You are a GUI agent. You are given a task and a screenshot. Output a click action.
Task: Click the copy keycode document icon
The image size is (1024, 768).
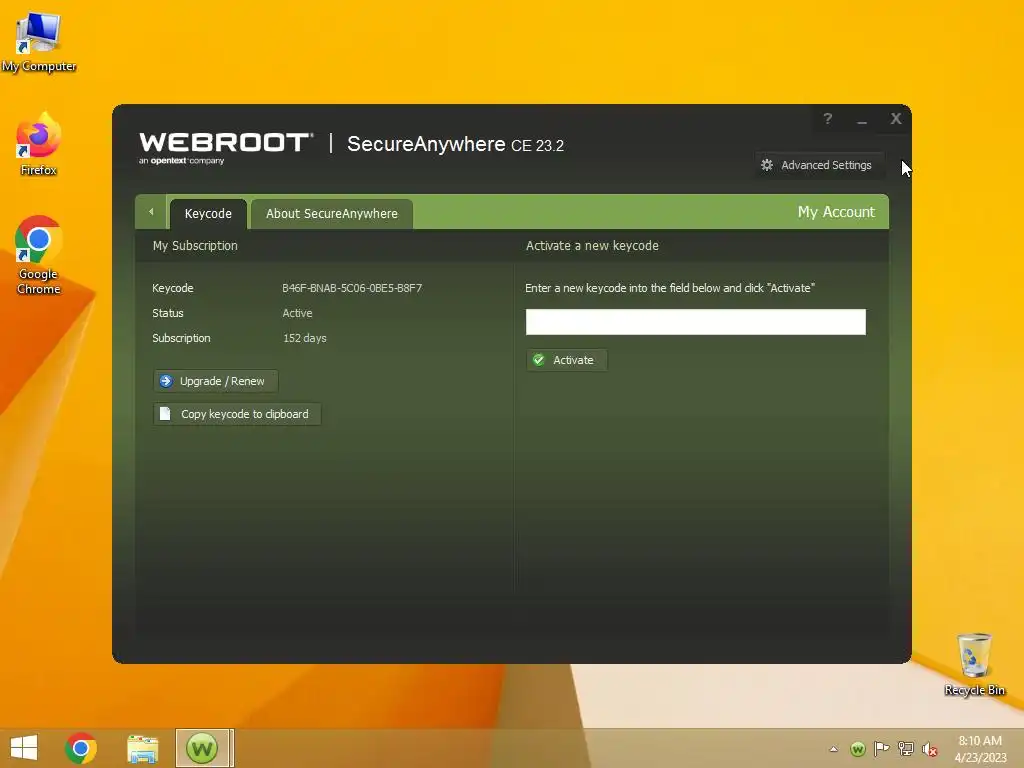coord(165,414)
